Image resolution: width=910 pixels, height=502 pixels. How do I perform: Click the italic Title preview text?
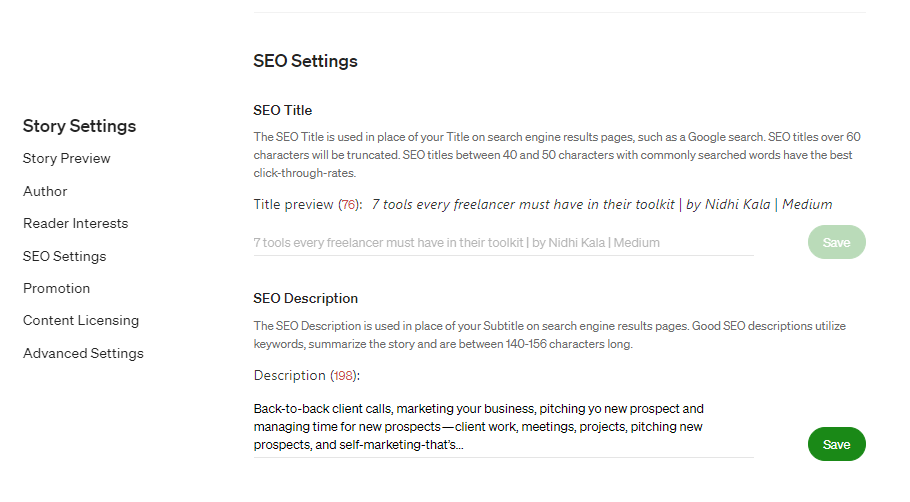click(601, 204)
